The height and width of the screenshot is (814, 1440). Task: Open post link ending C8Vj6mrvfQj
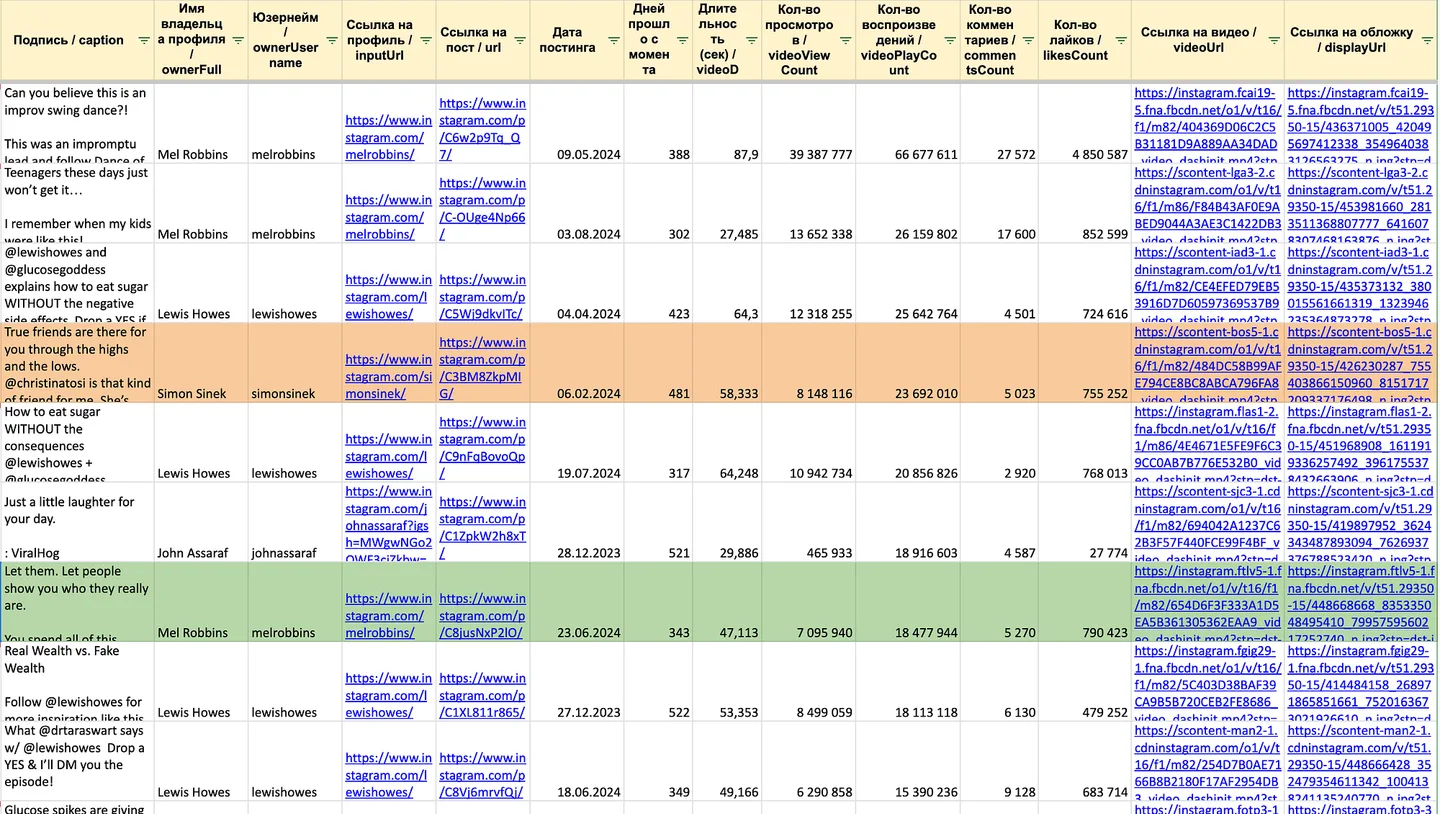point(482,775)
